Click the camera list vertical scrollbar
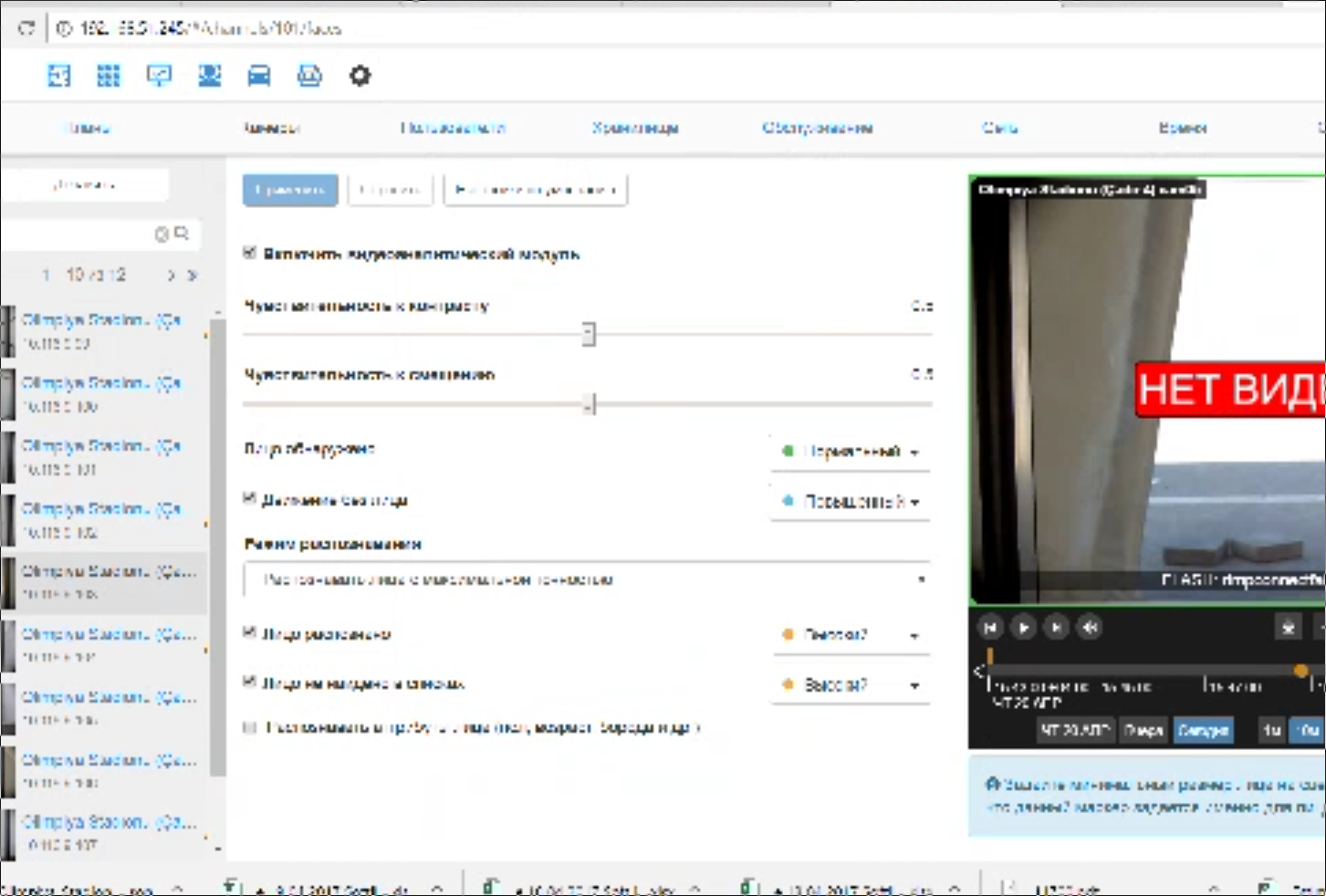This screenshot has width=1326, height=896. pos(218,547)
